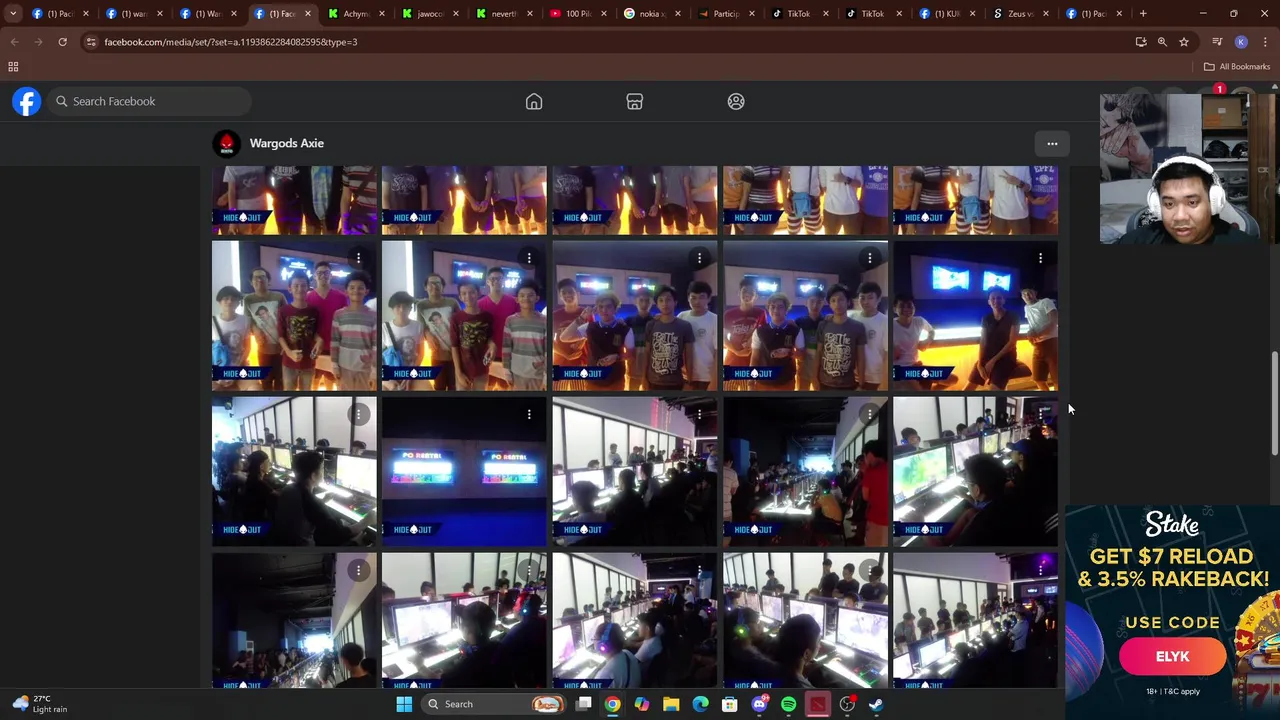Screen dimensions: 1280x720
Task: Click the address bar URL
Action: tap(231, 42)
